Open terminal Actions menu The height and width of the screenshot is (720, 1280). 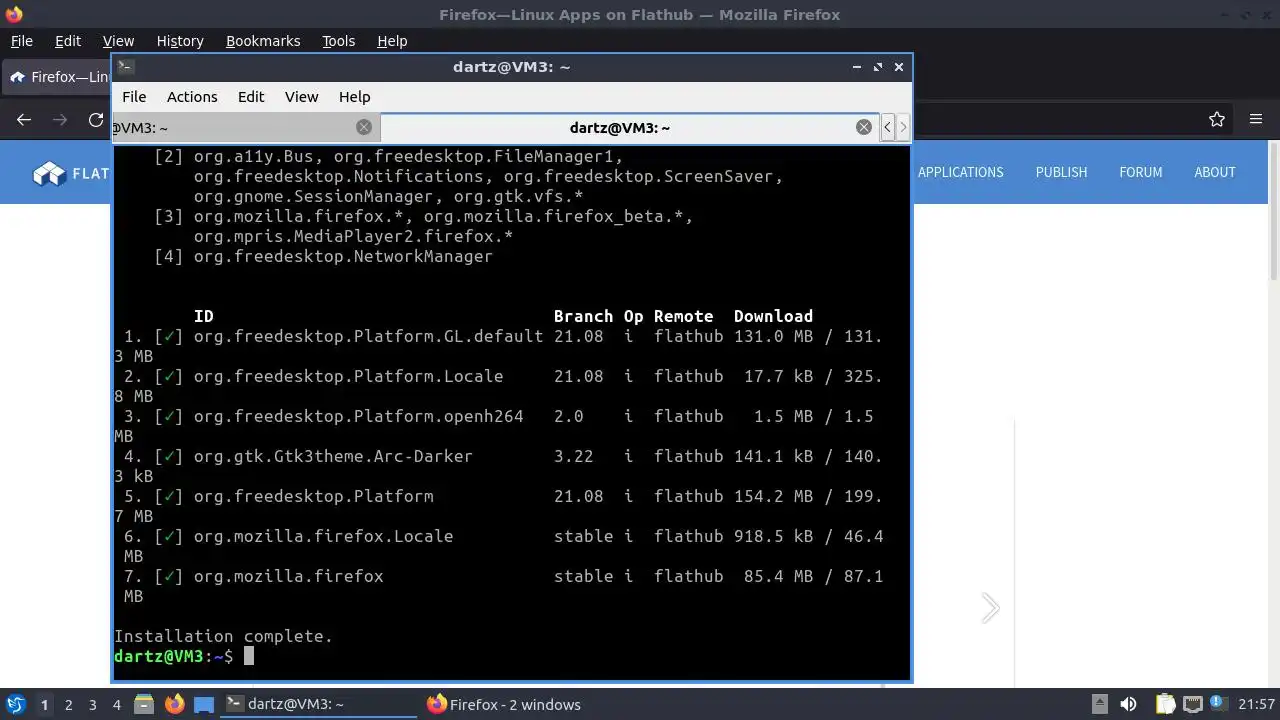tap(192, 97)
